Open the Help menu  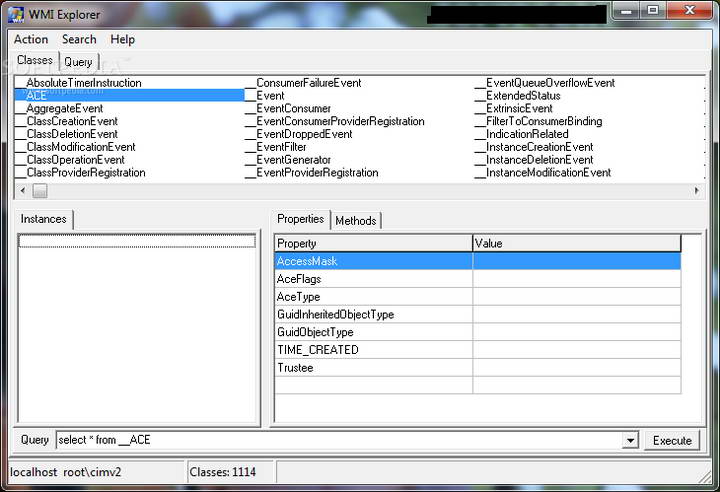(x=122, y=40)
